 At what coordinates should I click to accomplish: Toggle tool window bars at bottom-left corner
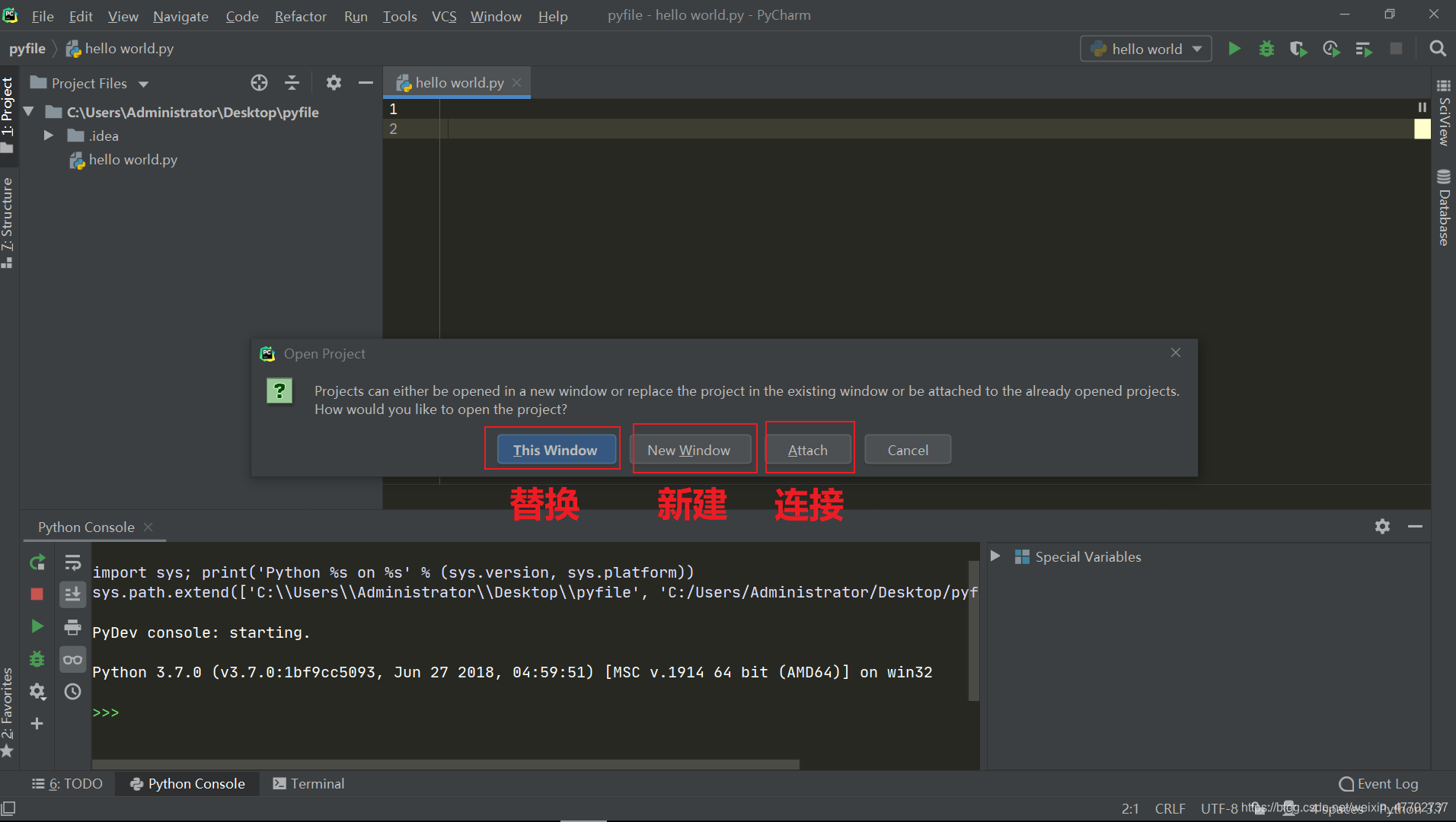tap(8, 808)
